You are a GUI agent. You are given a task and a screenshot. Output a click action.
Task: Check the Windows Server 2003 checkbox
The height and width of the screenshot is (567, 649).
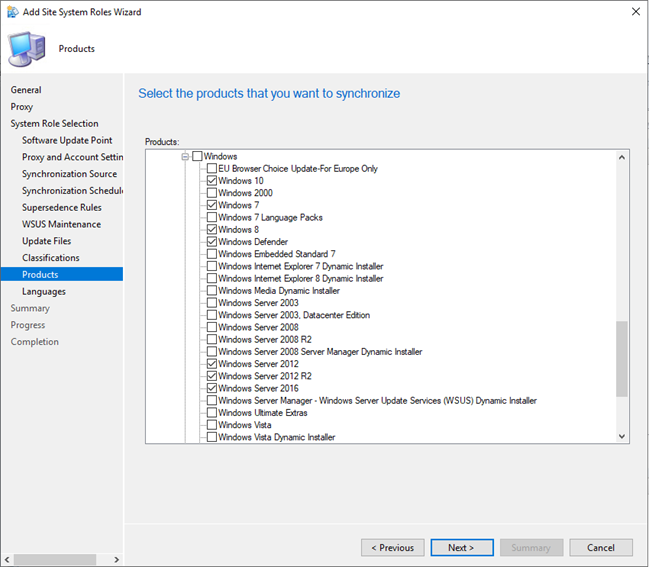point(212,303)
